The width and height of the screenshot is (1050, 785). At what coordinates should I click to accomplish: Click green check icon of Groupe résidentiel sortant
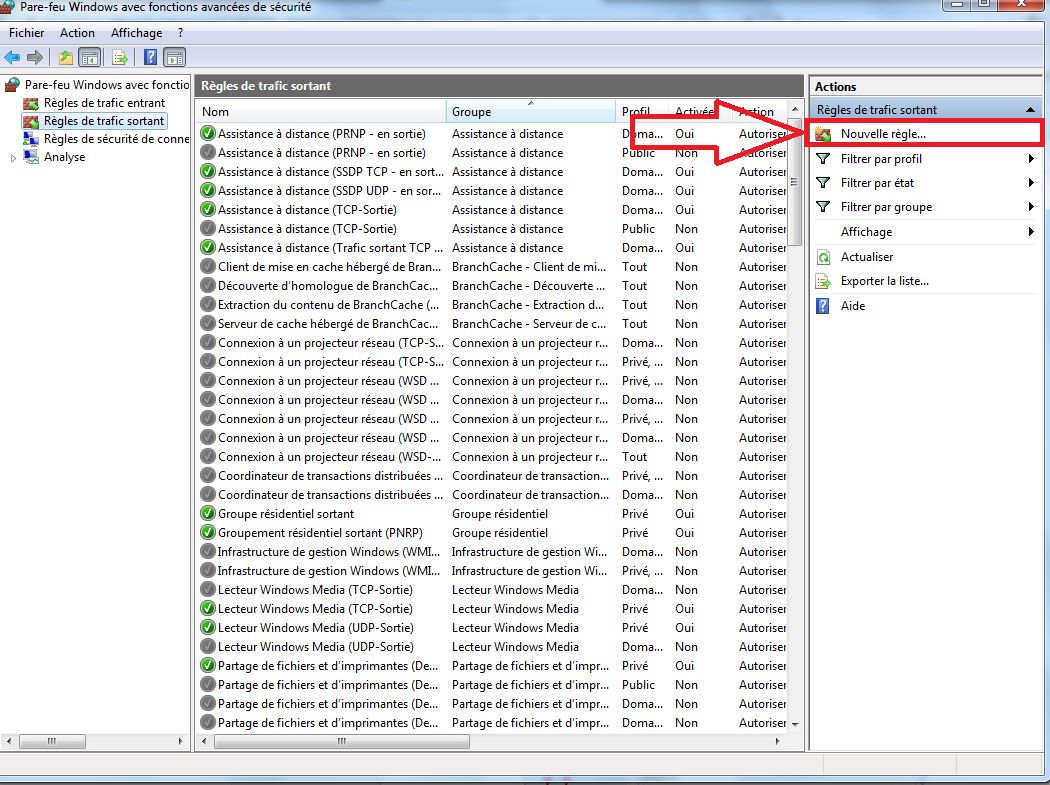[208, 514]
